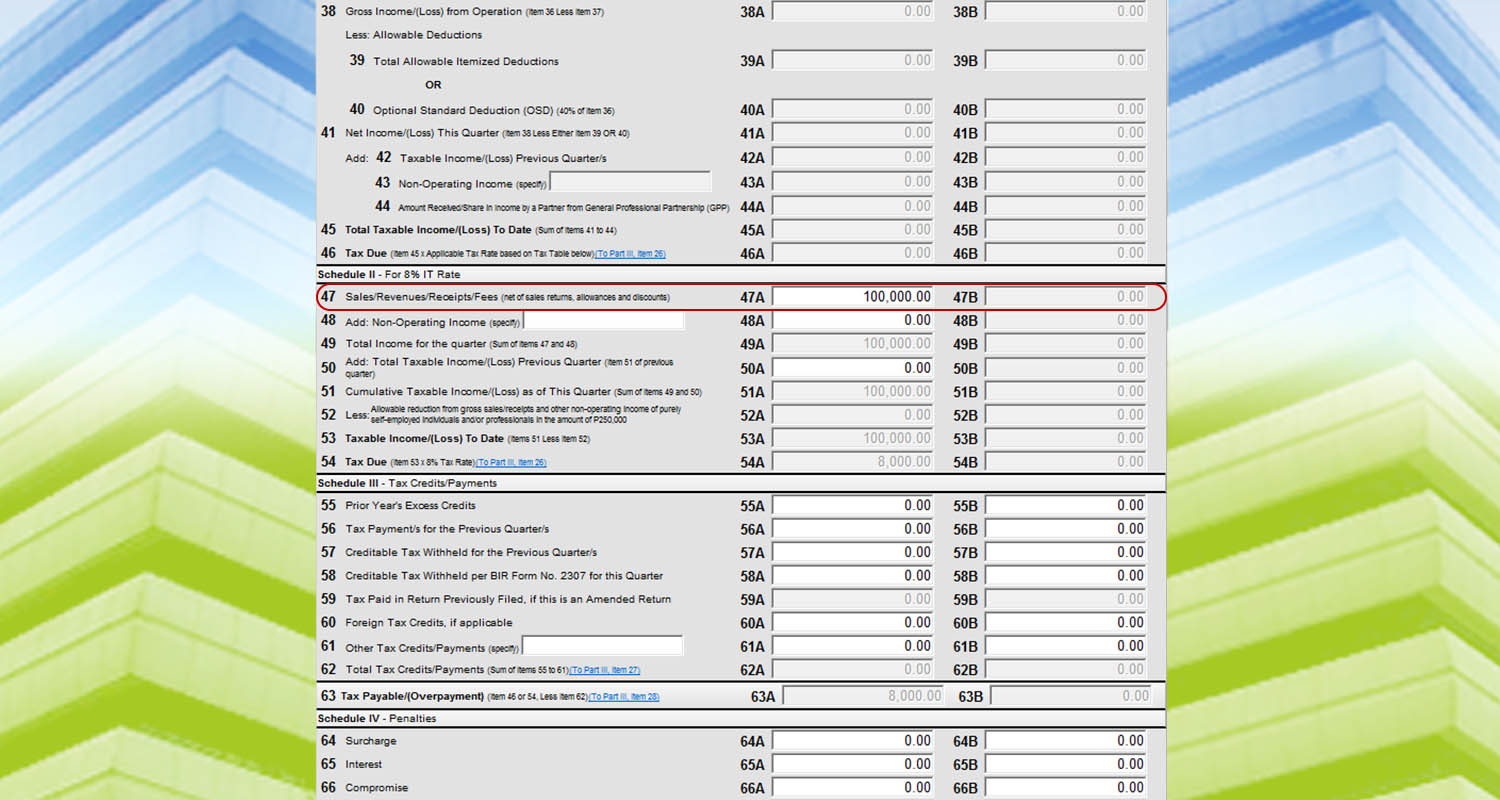Click the 60B Foreign Tax Credits field

coord(1066,623)
